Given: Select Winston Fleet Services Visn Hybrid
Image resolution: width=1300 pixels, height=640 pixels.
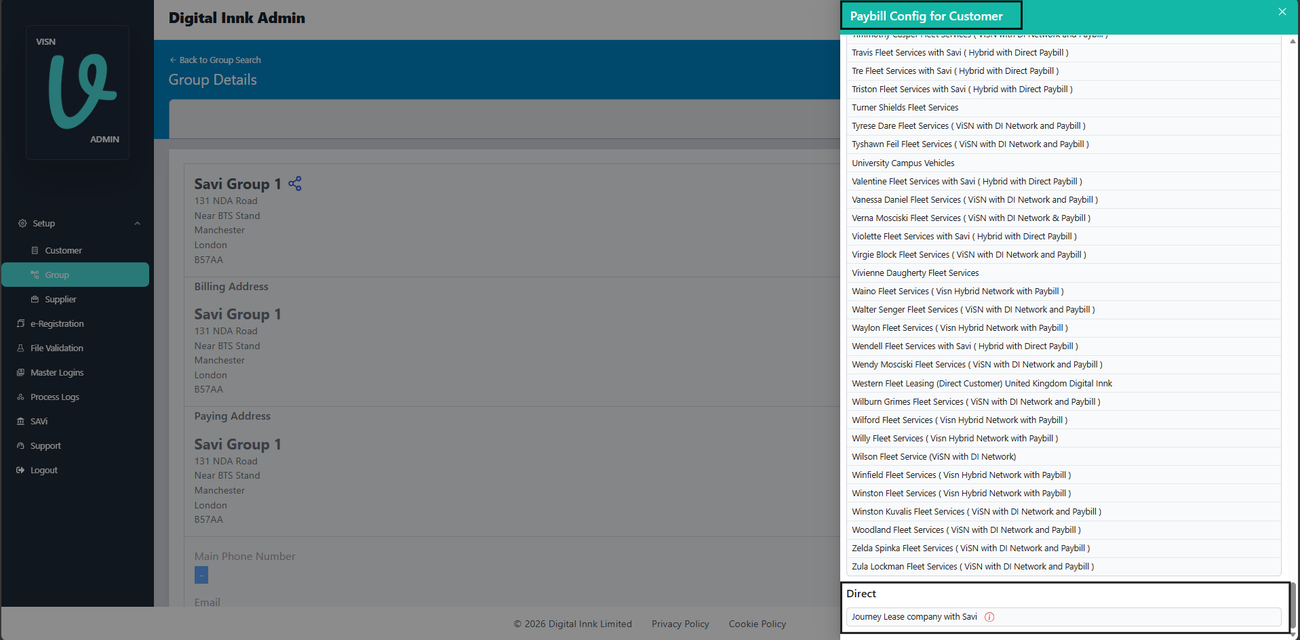Looking at the screenshot, I should click(x=1063, y=493).
